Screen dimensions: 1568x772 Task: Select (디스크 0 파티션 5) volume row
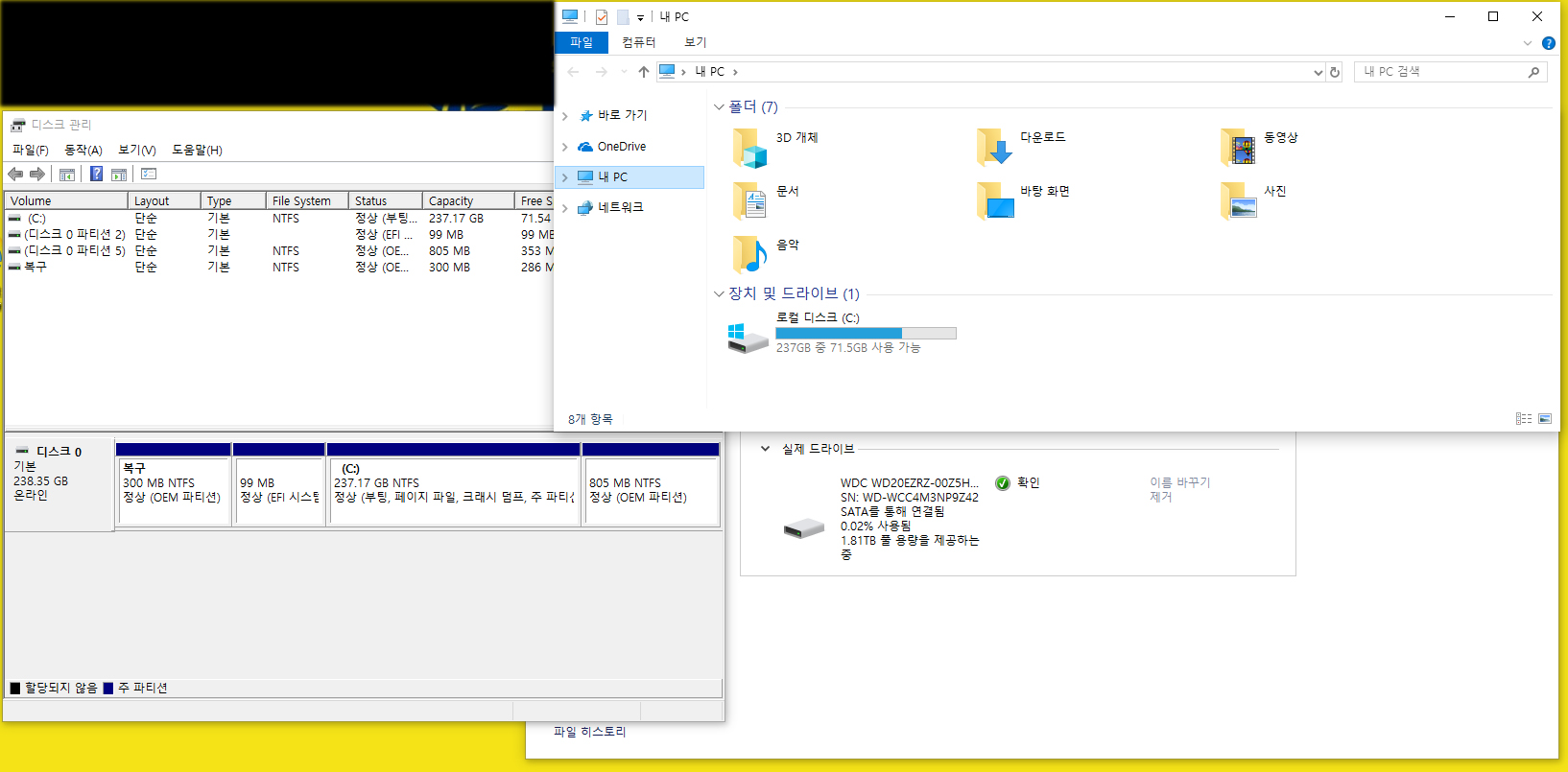pos(279,251)
